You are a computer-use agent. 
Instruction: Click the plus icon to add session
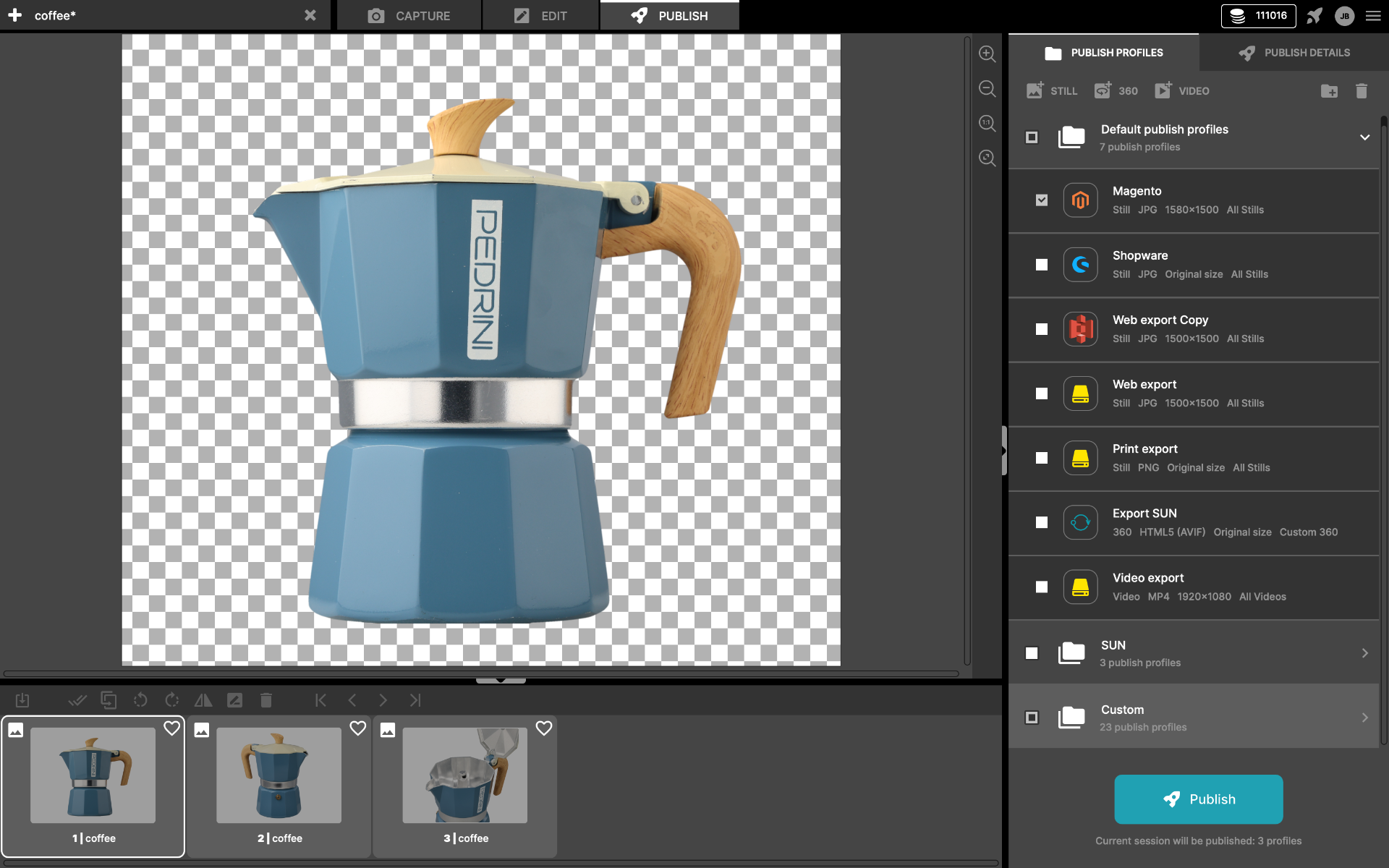tap(14, 15)
